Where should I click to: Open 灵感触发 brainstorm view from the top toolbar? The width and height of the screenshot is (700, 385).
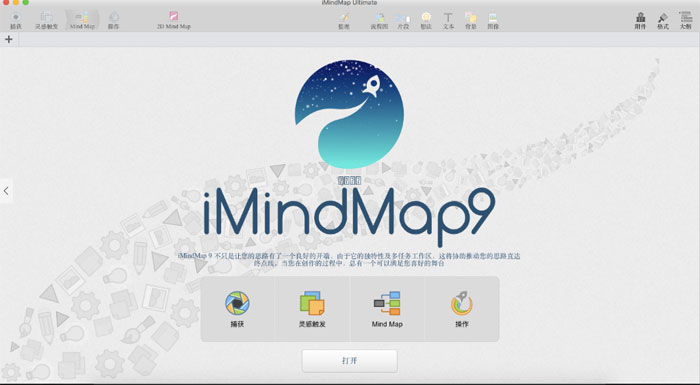(x=46, y=20)
